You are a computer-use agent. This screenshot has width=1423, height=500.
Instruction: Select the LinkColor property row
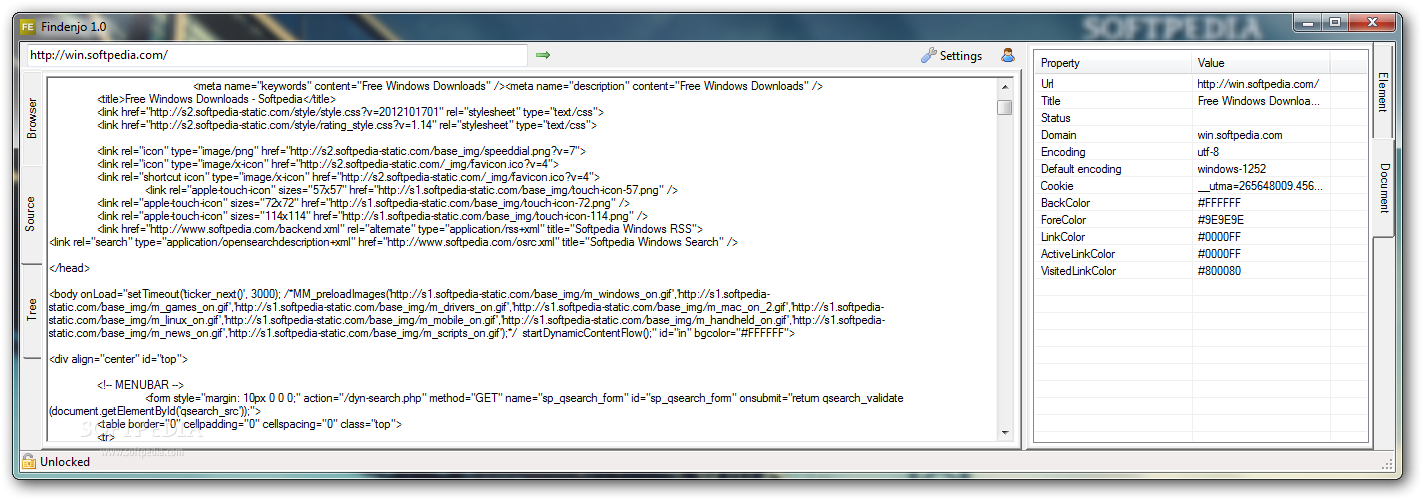(x=1201, y=237)
